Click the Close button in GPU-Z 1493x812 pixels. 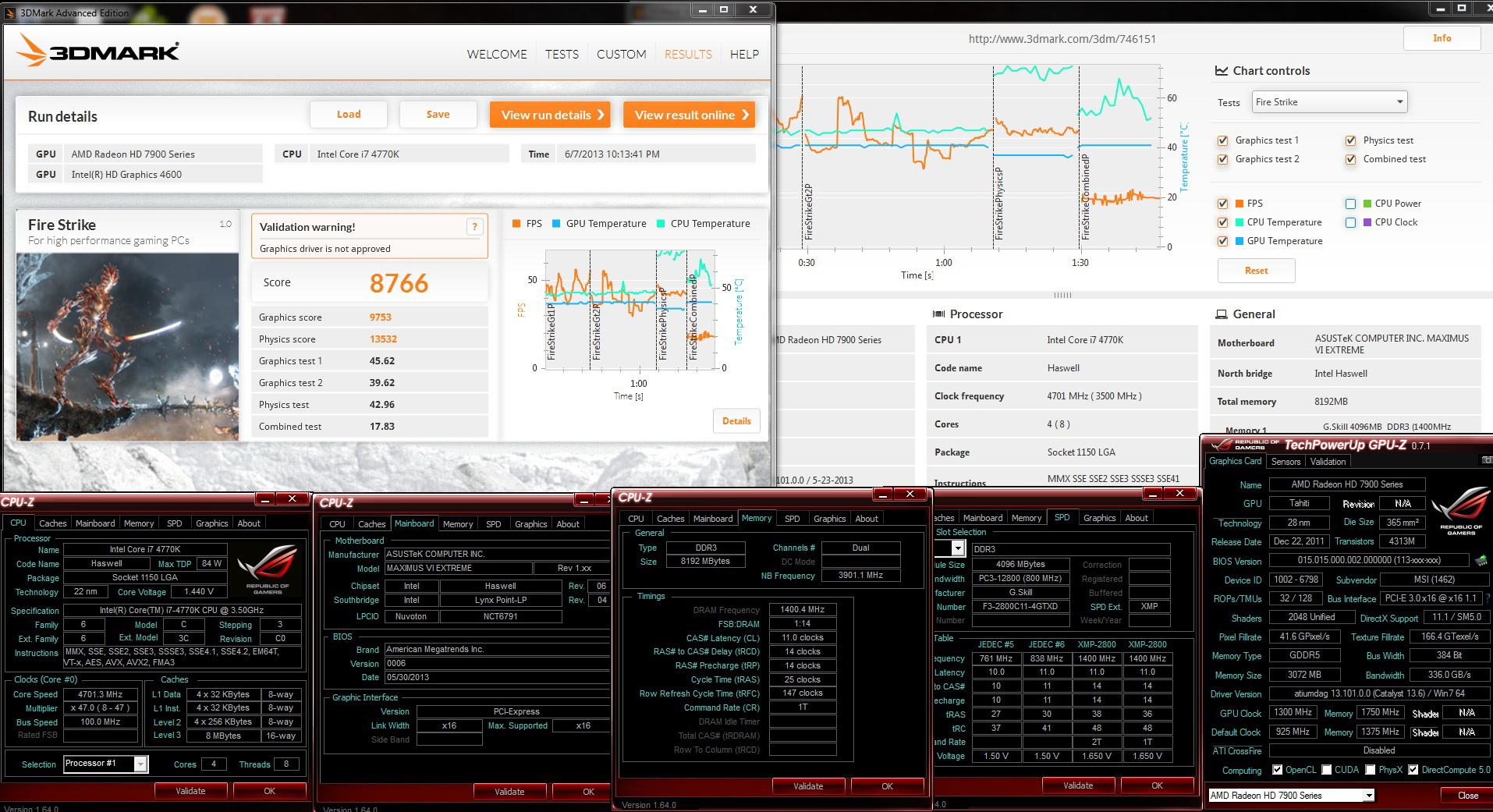coord(1467,796)
